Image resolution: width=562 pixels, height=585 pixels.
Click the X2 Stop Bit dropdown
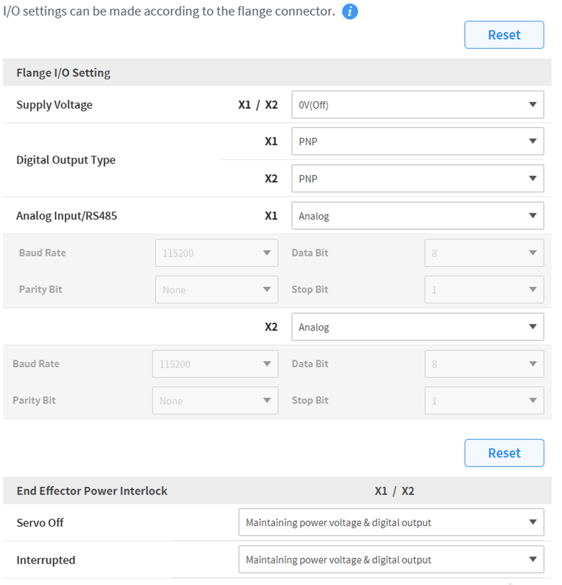coord(484,400)
